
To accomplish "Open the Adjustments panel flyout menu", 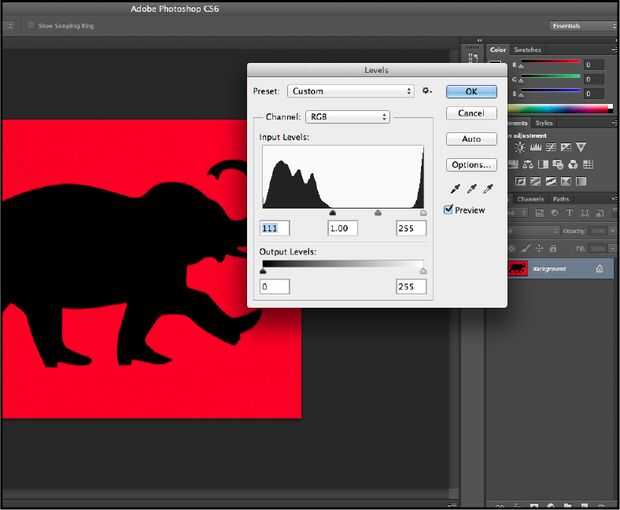I will [614, 123].
